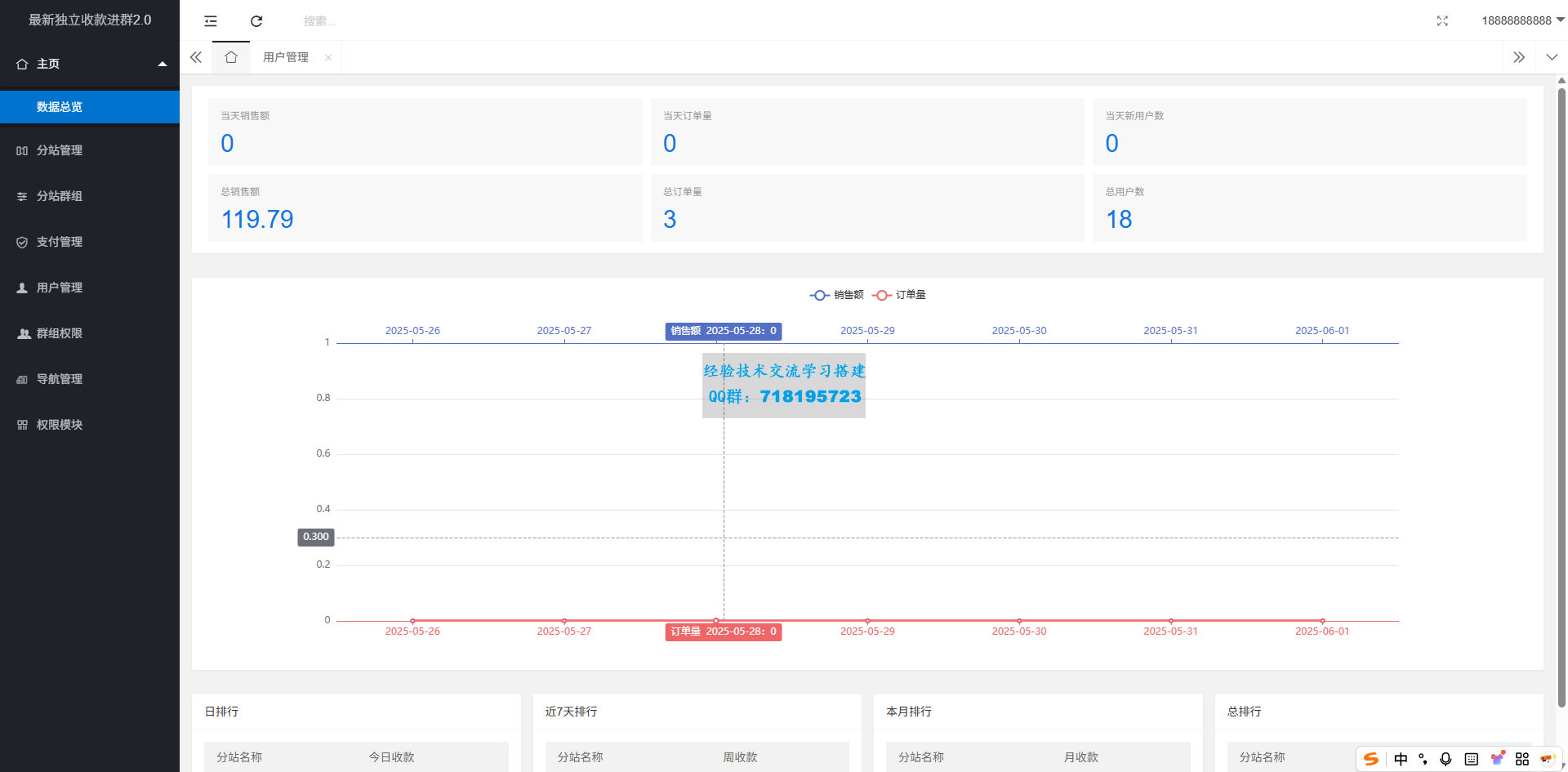
Task: Toggle the 销售额 legend series
Action: 836,295
